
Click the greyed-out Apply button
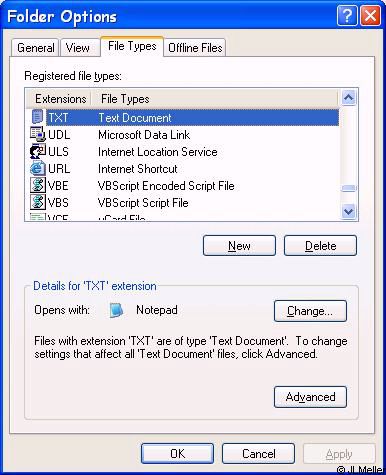tap(339, 454)
